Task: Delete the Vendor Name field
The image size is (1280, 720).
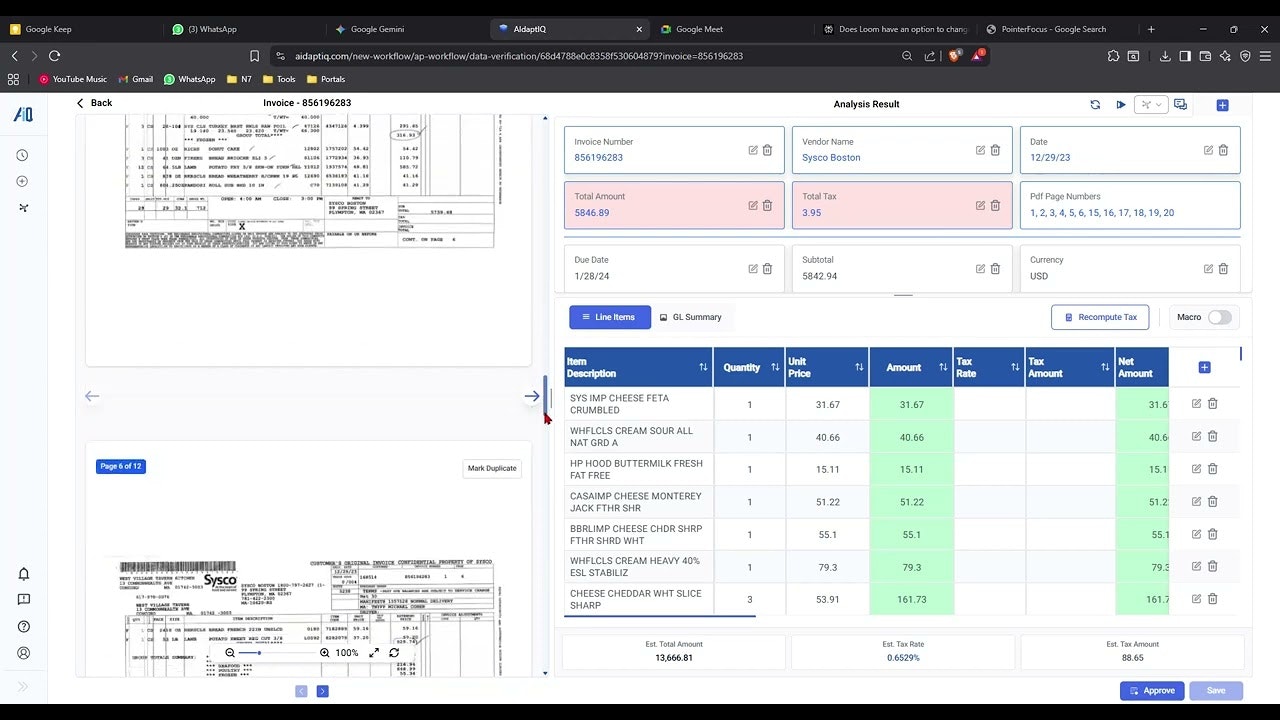Action: tap(995, 150)
